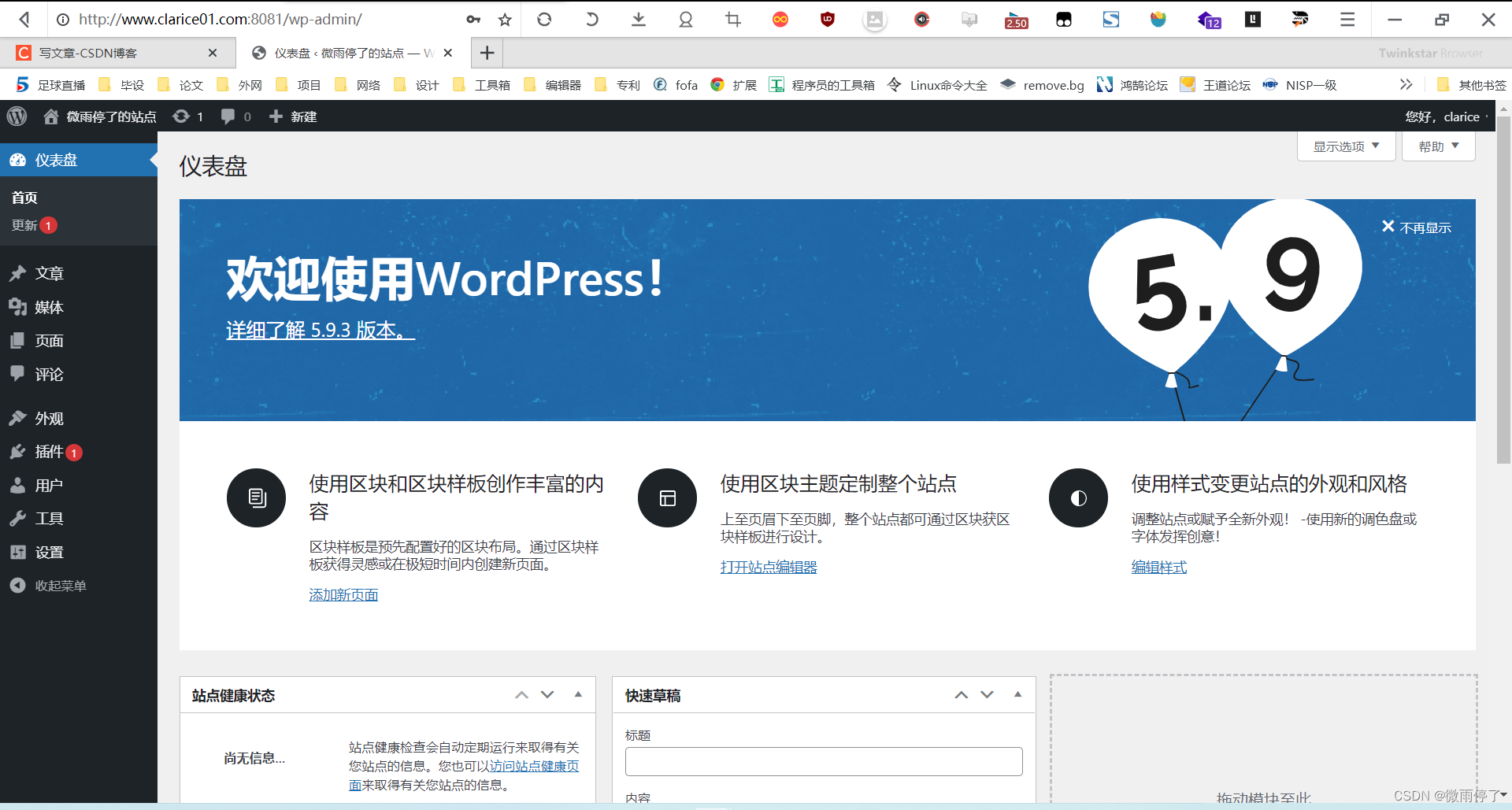Image resolution: width=1512 pixels, height=810 pixels.
Task: Click 详细了解 5.9.3 版本 link
Action: [x=321, y=330]
